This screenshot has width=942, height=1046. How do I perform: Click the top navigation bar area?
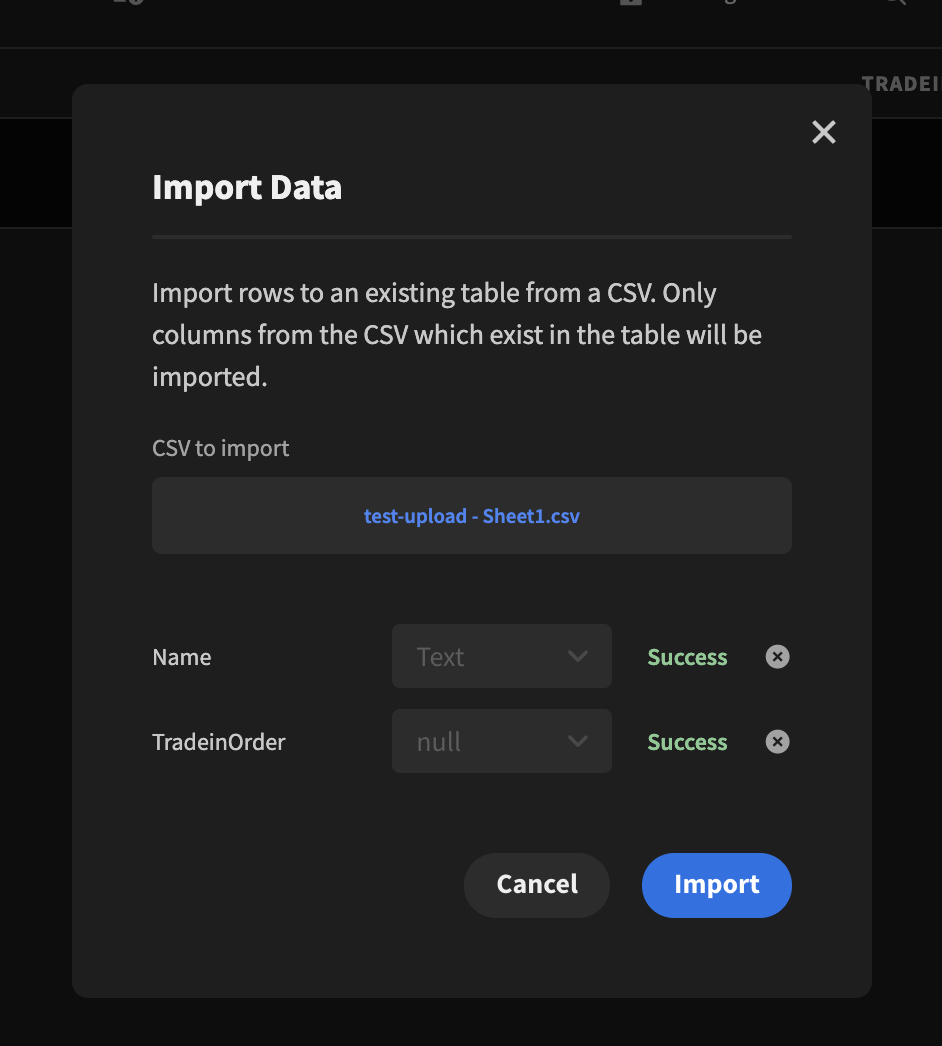tap(400, 23)
